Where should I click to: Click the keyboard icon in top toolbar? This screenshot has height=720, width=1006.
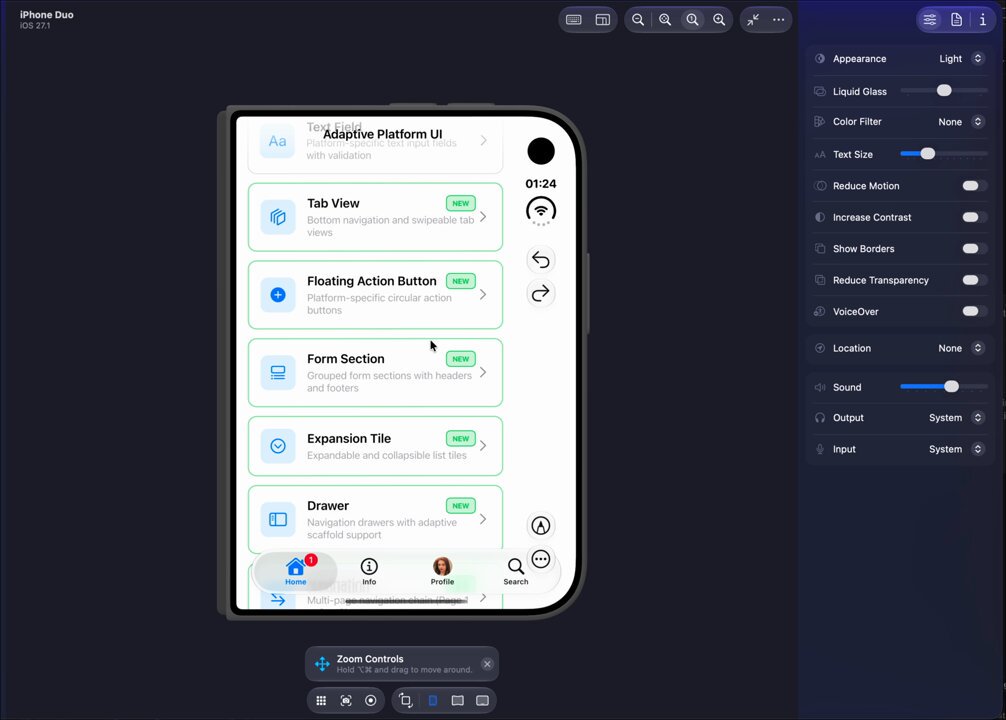pyautogui.click(x=574, y=20)
